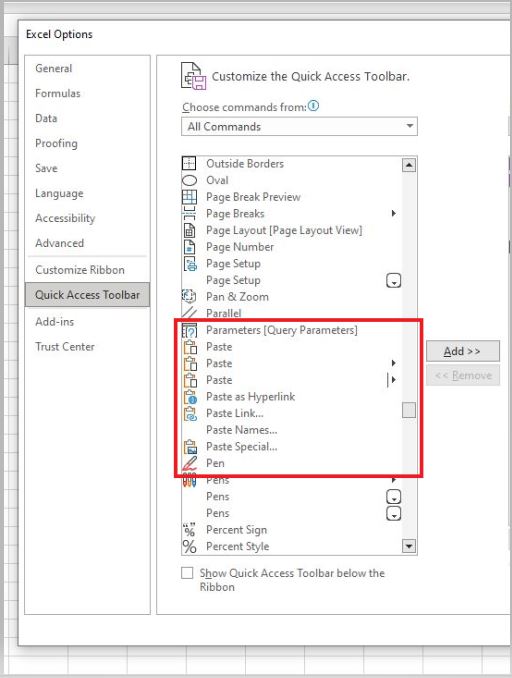Click the Parameters Query Parameters icon

[x=189, y=330]
